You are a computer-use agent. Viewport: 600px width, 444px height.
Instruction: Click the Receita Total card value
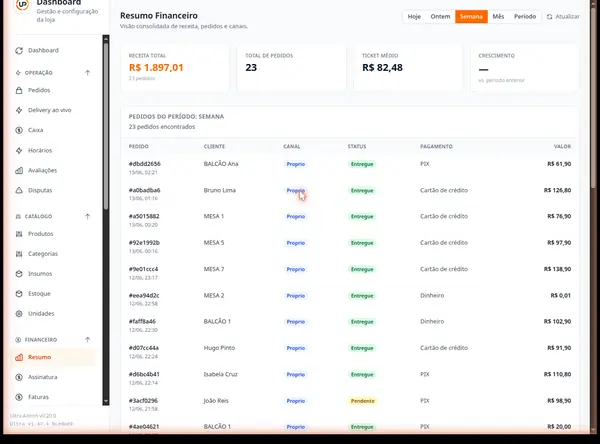(156, 68)
